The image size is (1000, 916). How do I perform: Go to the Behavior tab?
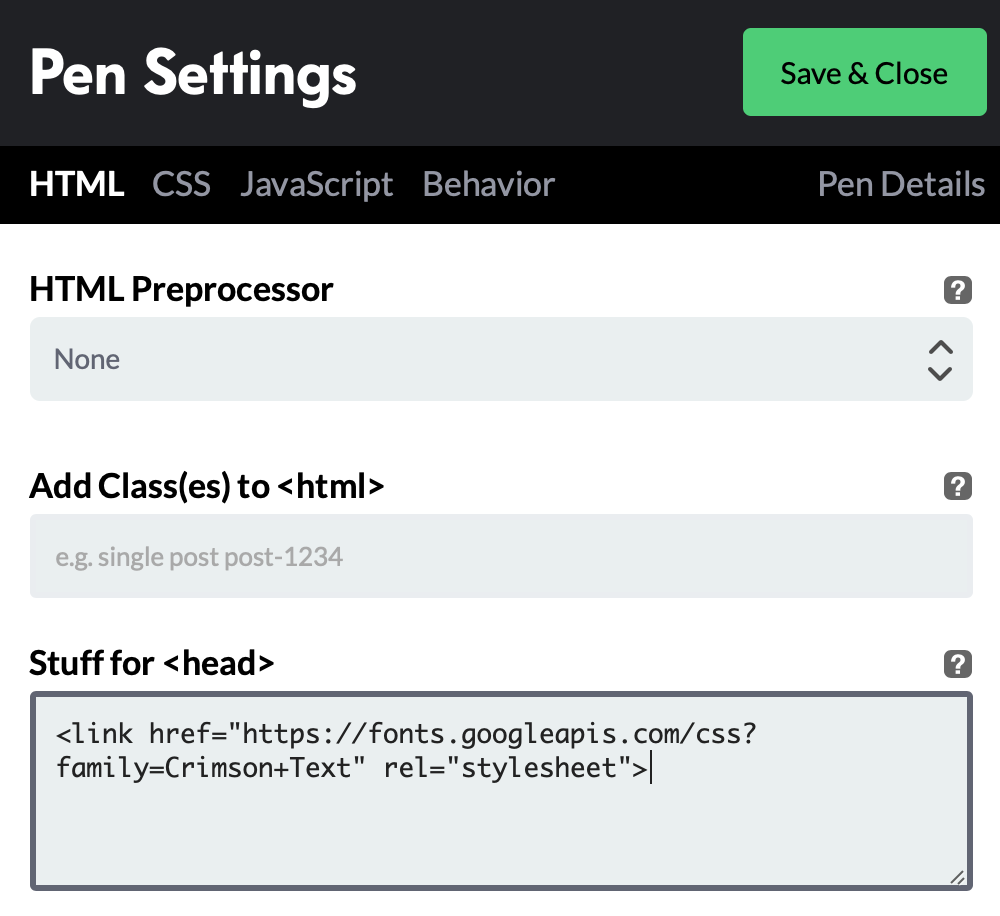click(488, 185)
